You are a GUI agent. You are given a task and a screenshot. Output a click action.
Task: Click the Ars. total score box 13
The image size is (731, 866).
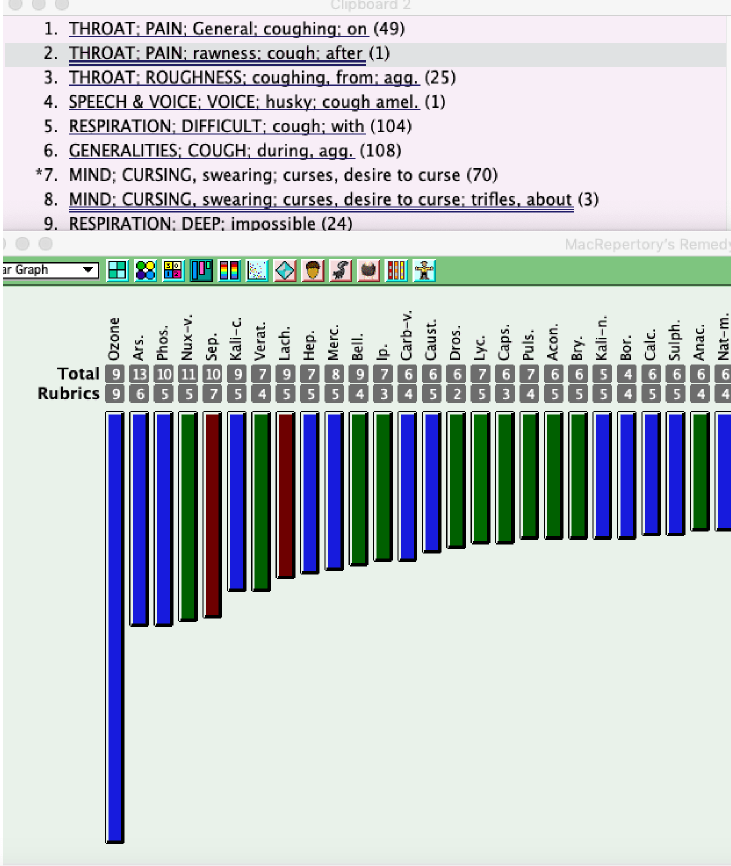click(139, 374)
